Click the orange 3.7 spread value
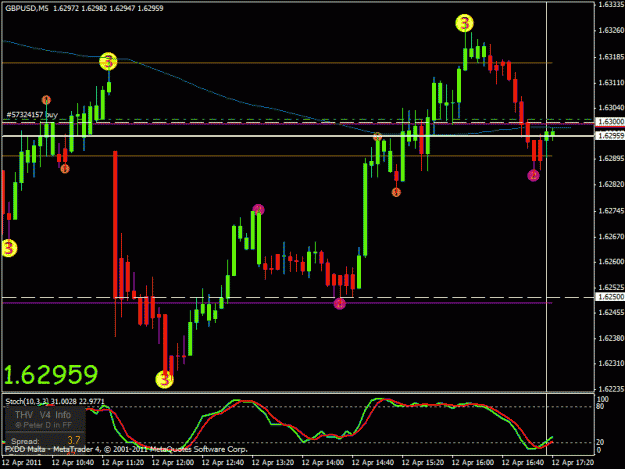 pos(74,440)
